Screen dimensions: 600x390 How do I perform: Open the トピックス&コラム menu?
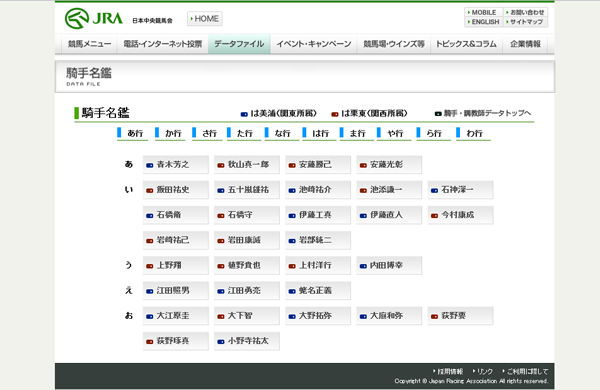click(x=466, y=44)
